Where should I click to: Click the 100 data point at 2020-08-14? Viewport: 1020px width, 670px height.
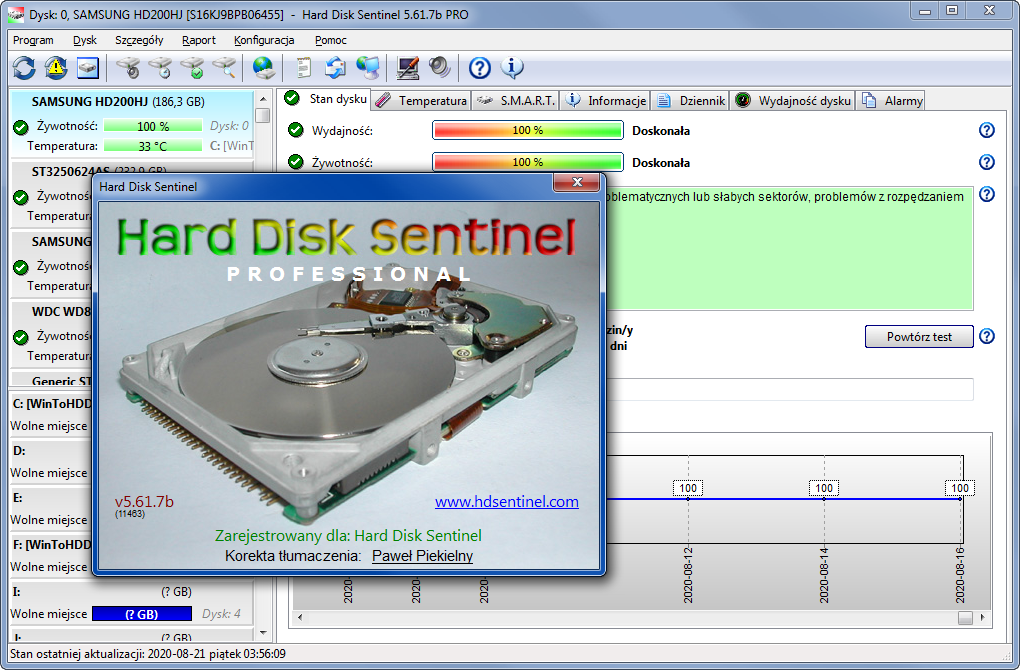824,489
